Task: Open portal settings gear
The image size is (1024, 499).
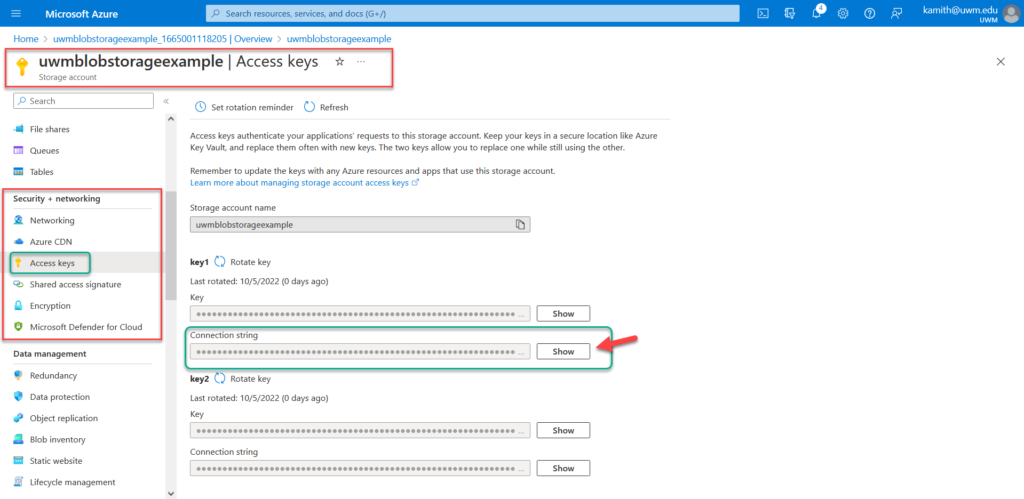Action: tap(843, 13)
